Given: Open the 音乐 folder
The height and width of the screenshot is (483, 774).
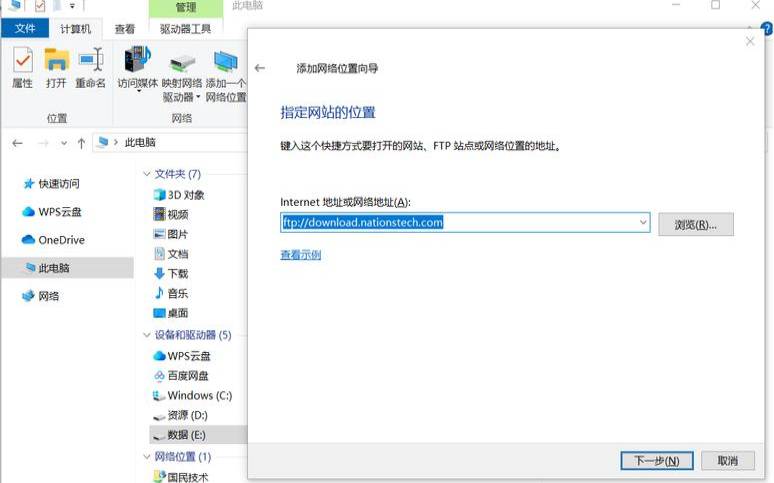Looking at the screenshot, I should pyautogui.click(x=171, y=293).
